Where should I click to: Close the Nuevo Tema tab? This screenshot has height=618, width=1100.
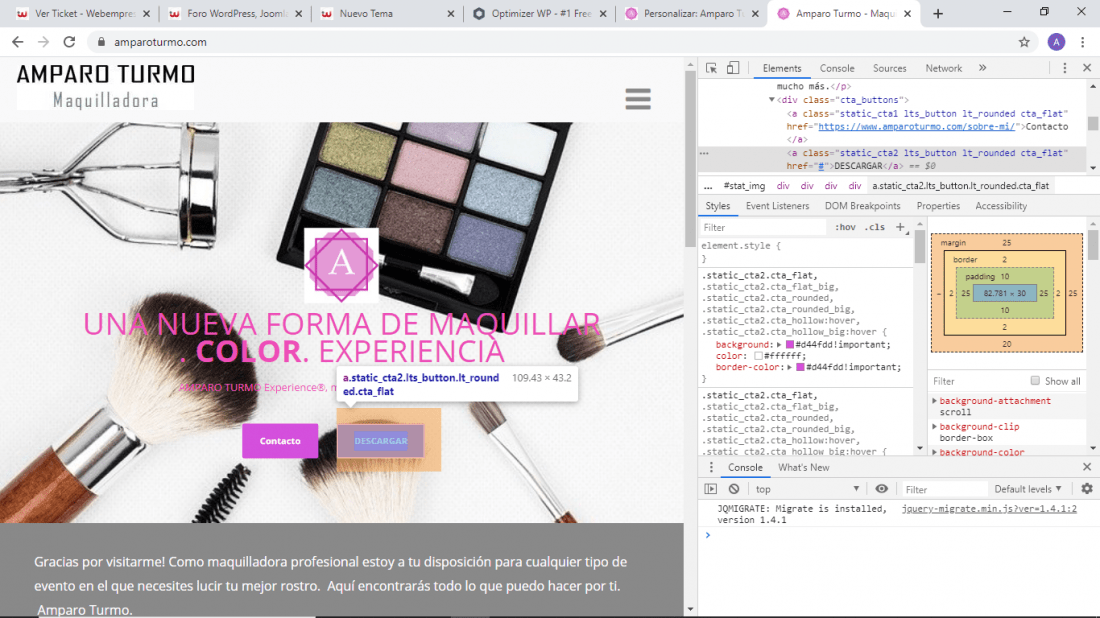tap(450, 13)
